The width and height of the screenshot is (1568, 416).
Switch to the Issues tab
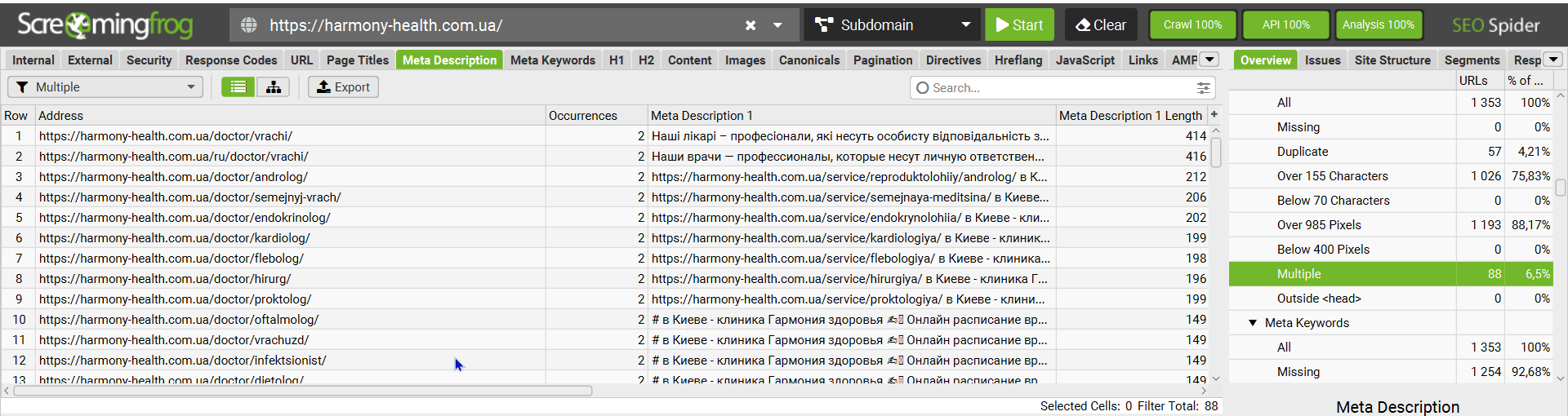[x=1322, y=60]
